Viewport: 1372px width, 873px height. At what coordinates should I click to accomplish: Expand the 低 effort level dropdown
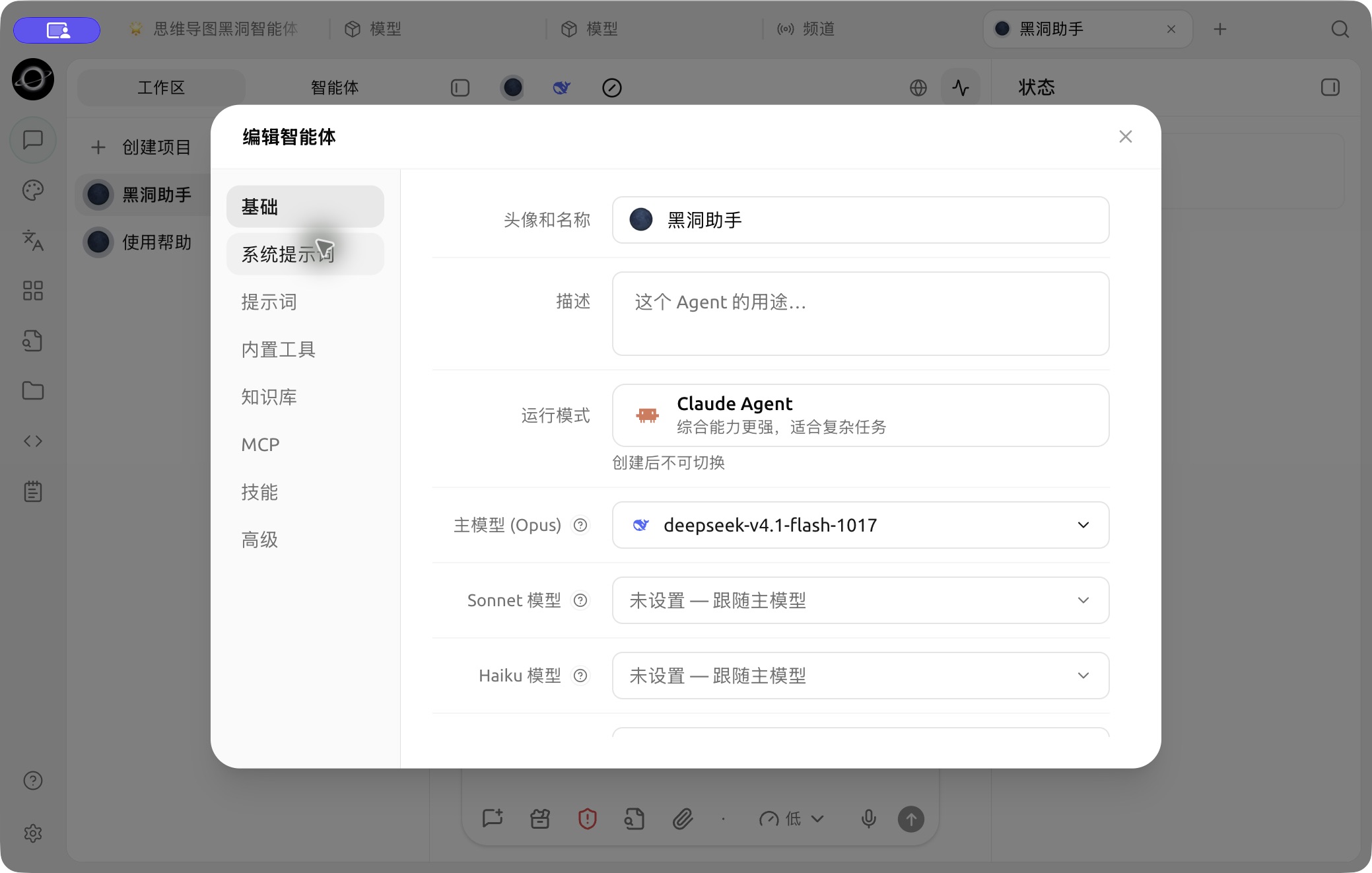(x=792, y=819)
